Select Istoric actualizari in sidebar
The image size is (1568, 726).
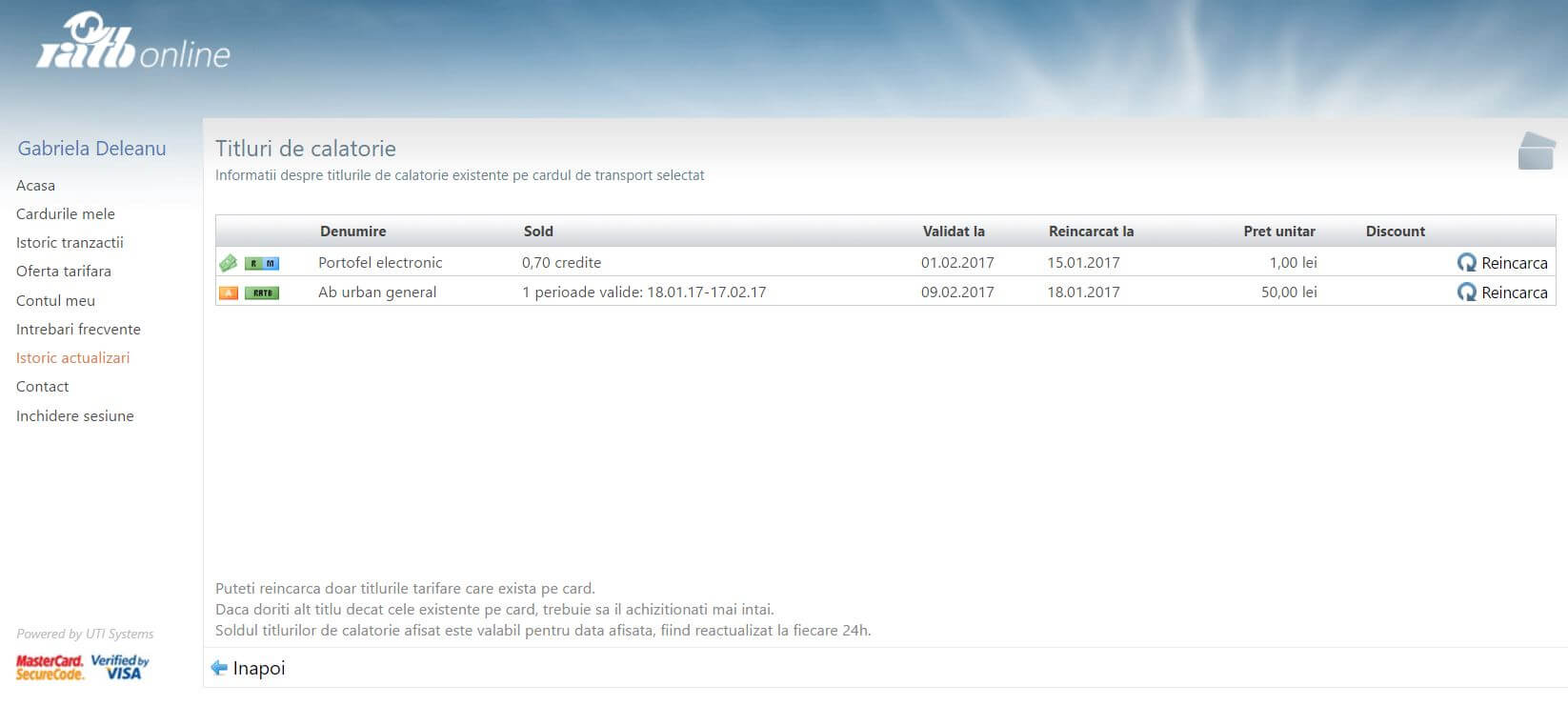click(x=72, y=358)
